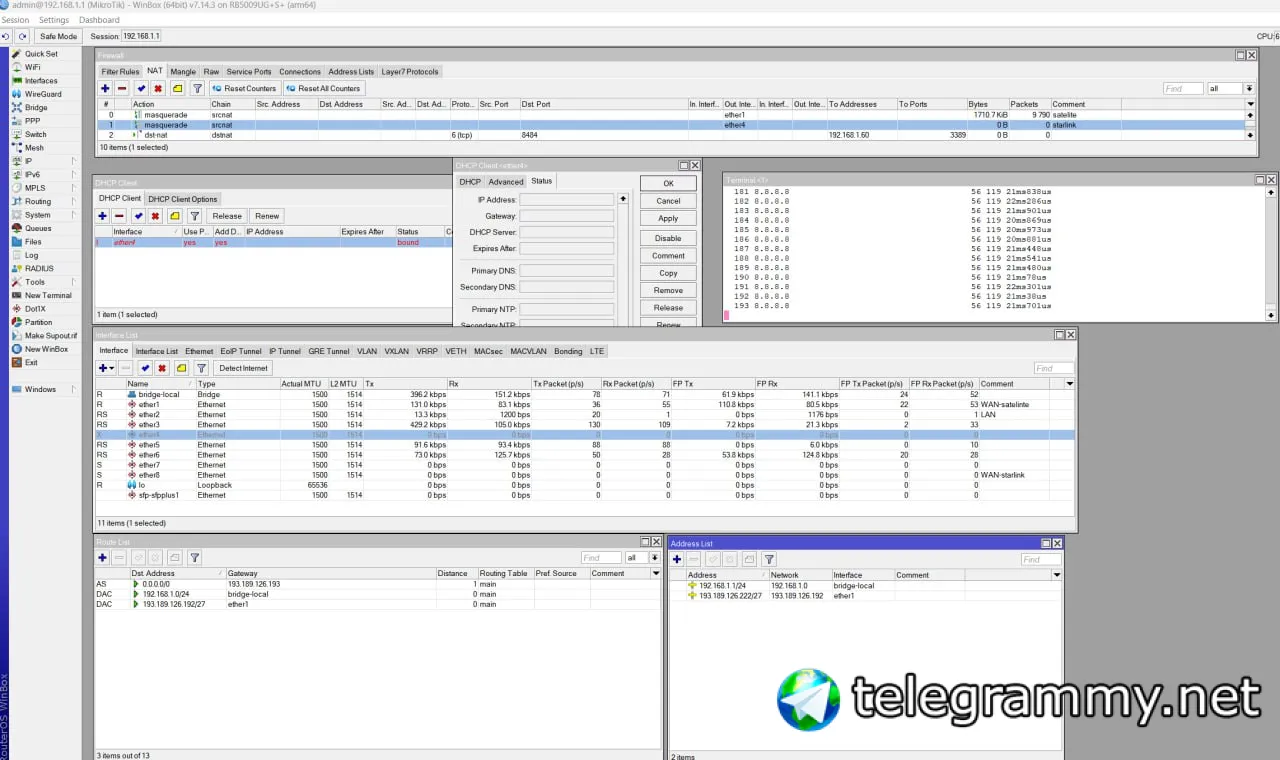Select the bridge-local row in Interface List

tap(585, 394)
